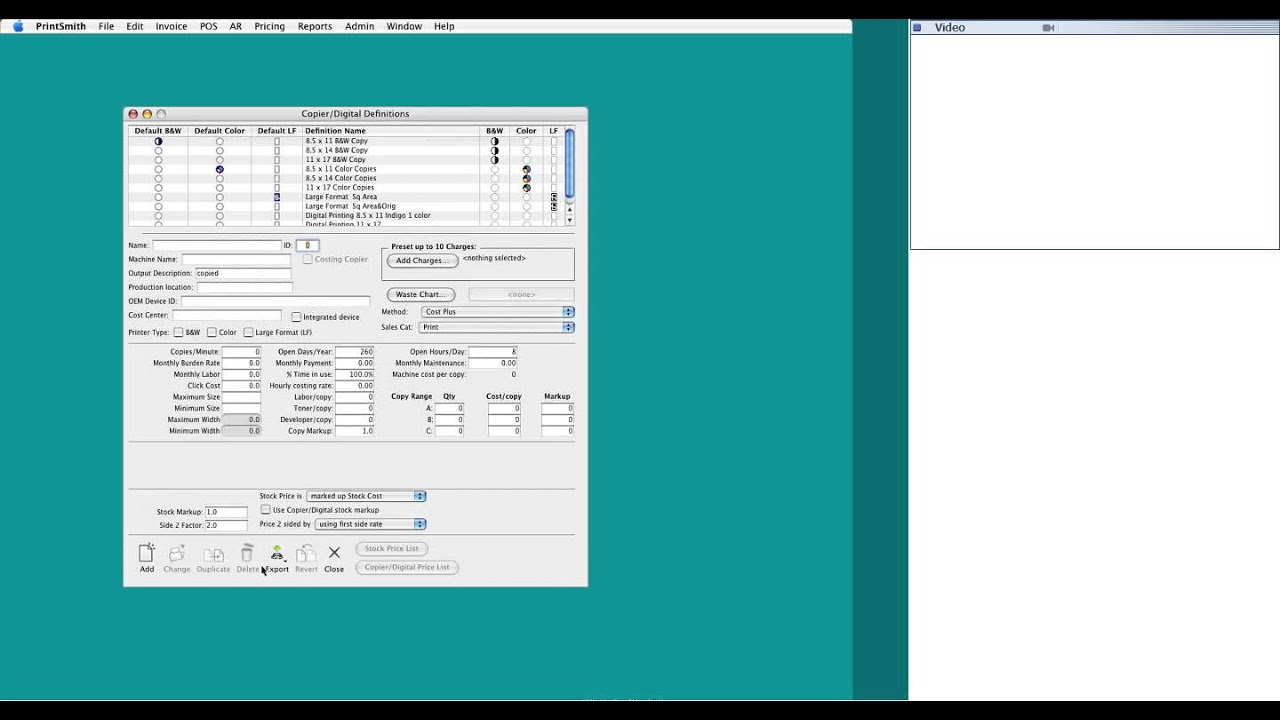Click the Machine Name input field
This screenshot has height=720, width=1280.
point(236,259)
